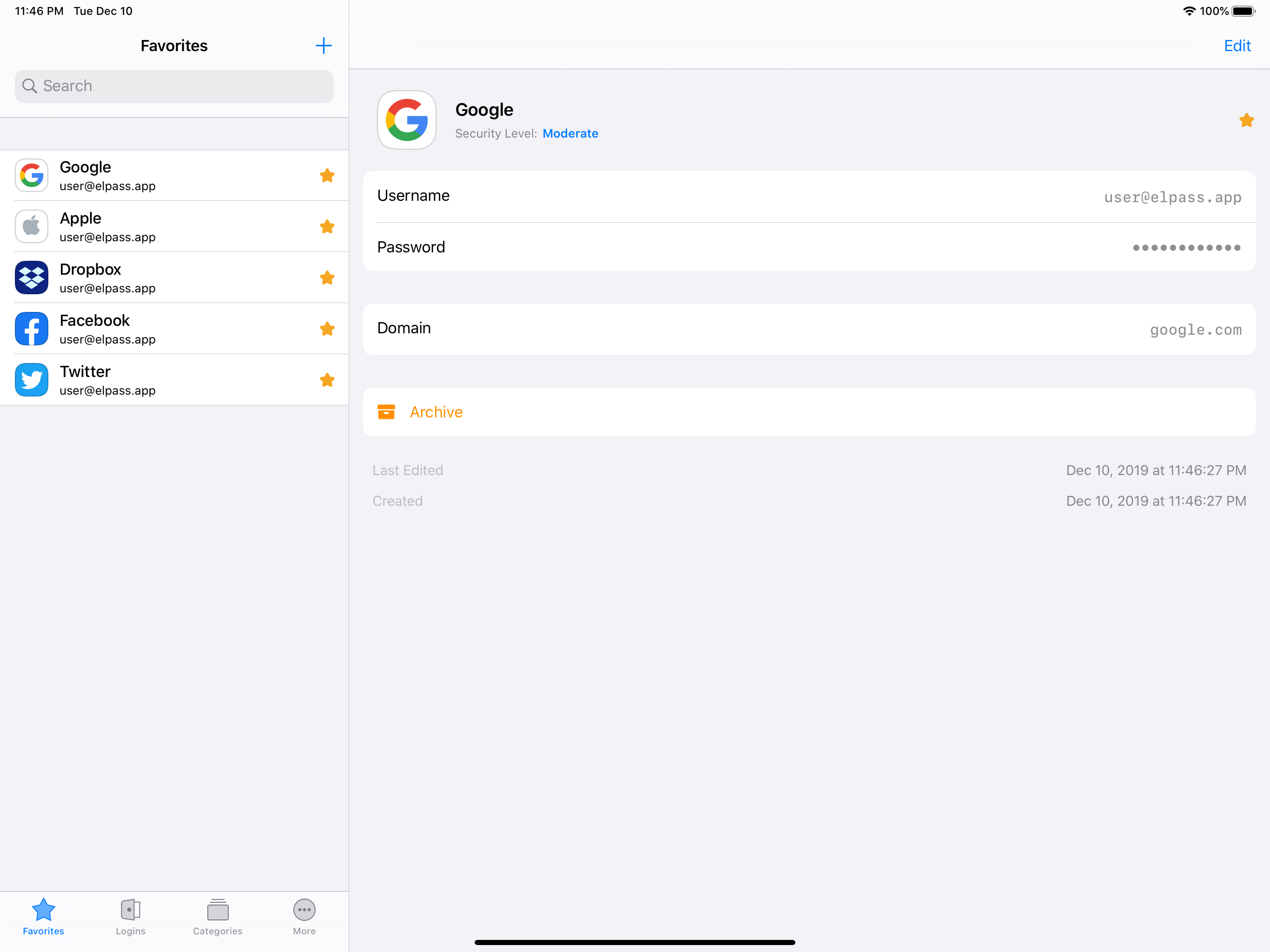Click the Dropbox logo in the favorites list
Image resolution: width=1270 pixels, height=952 pixels.
point(32,278)
